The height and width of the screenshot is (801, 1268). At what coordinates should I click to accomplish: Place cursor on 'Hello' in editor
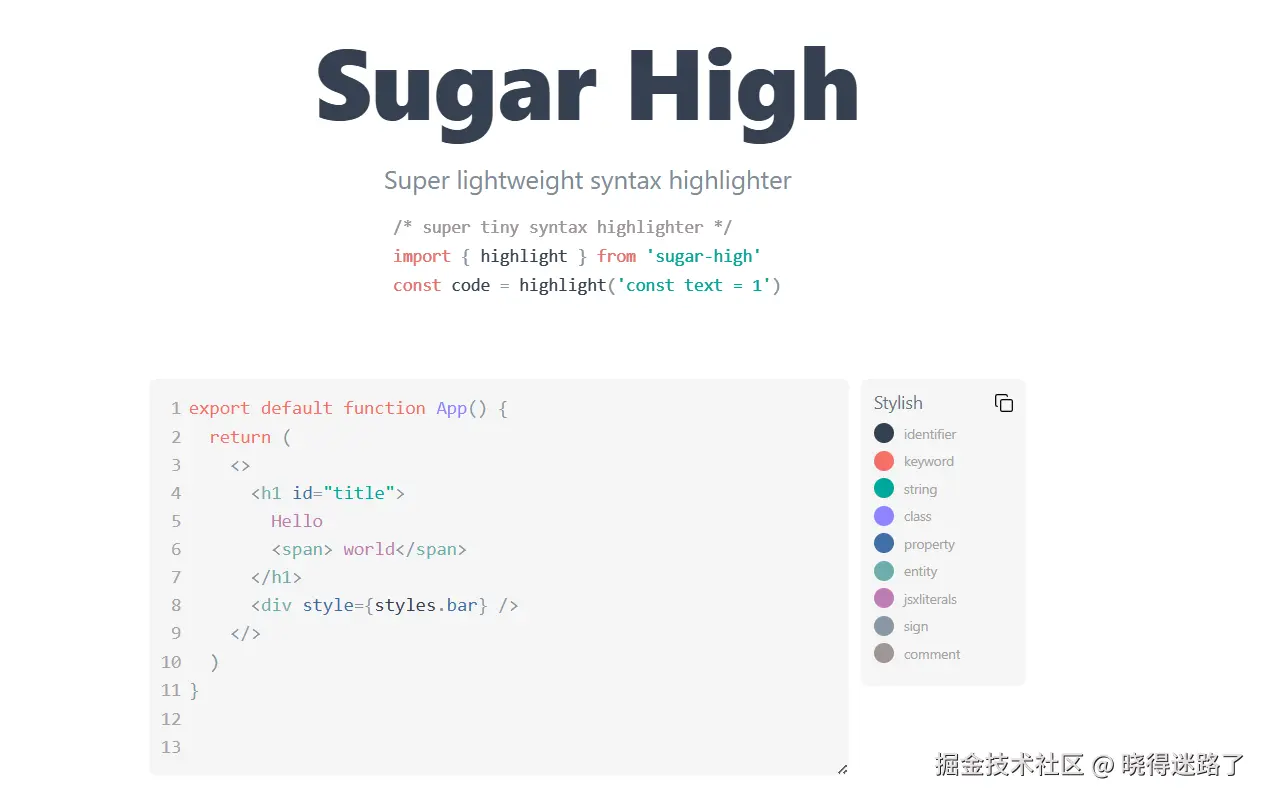click(x=297, y=521)
